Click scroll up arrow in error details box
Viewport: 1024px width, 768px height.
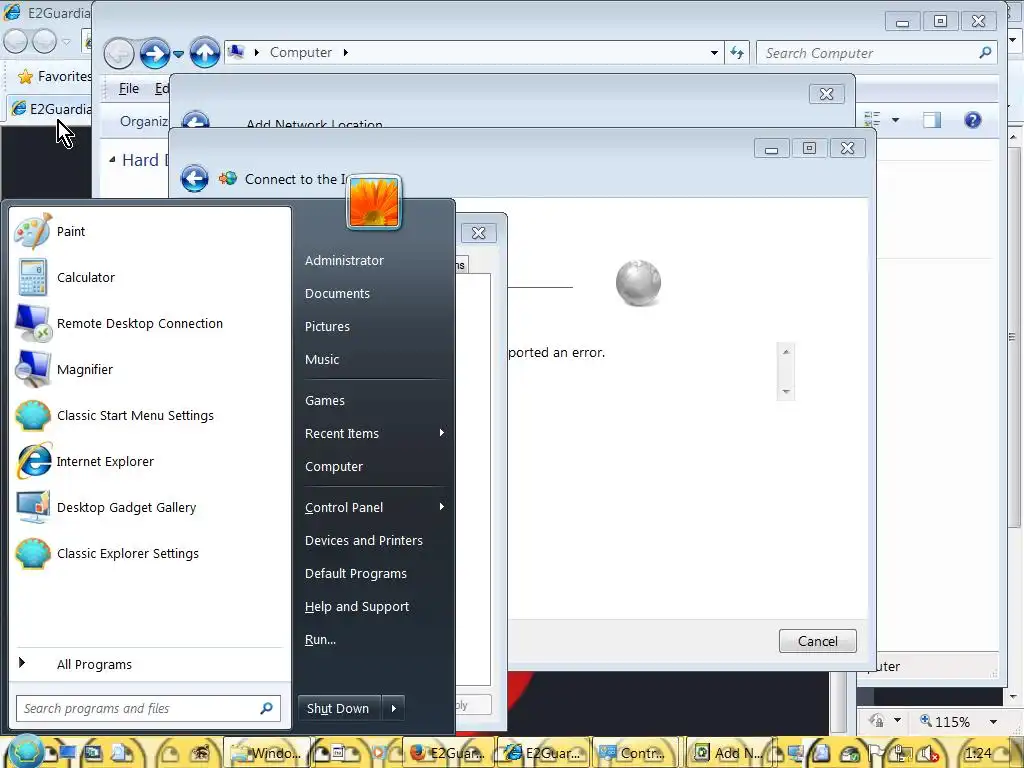click(786, 351)
